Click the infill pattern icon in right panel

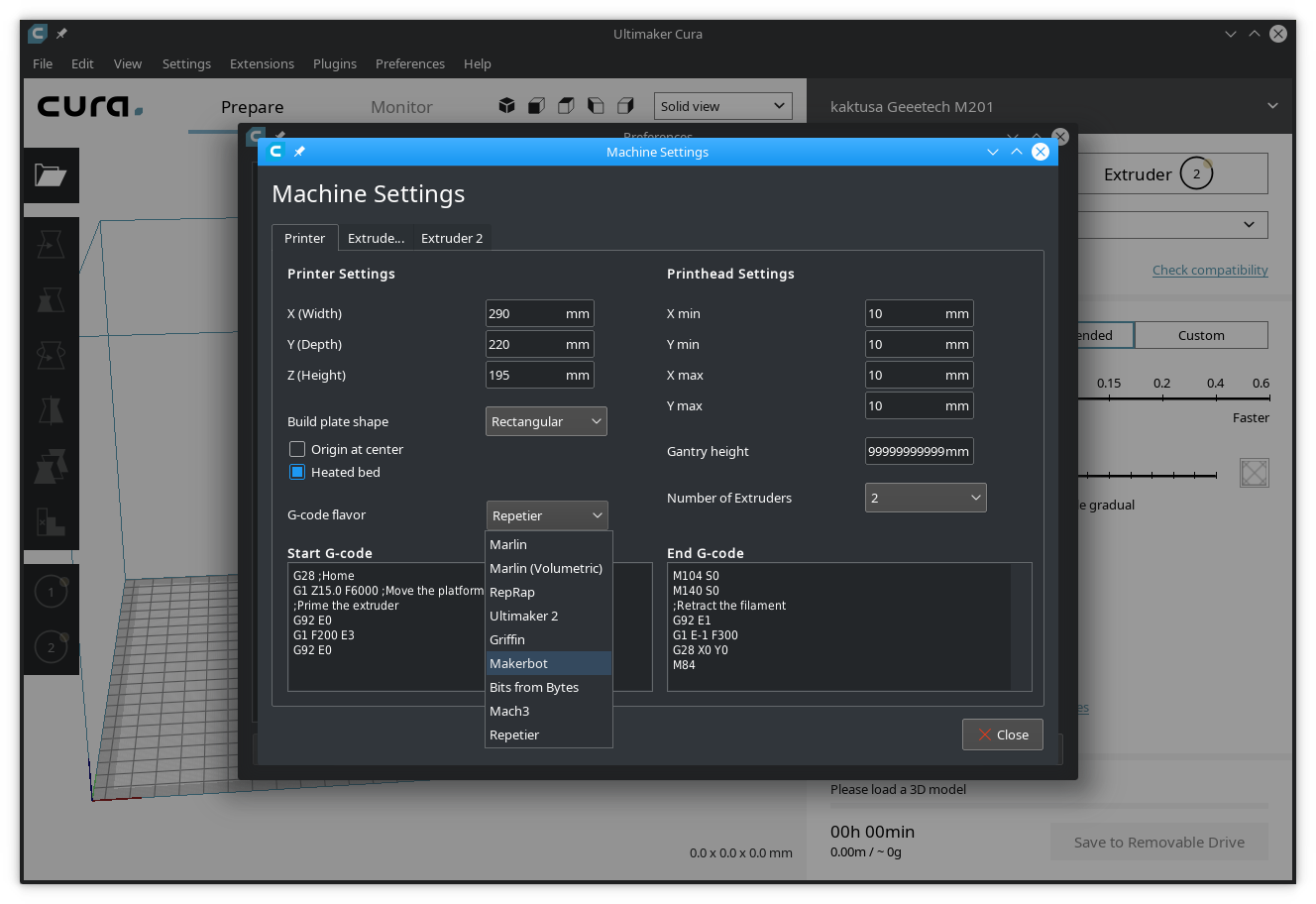coord(1255,473)
